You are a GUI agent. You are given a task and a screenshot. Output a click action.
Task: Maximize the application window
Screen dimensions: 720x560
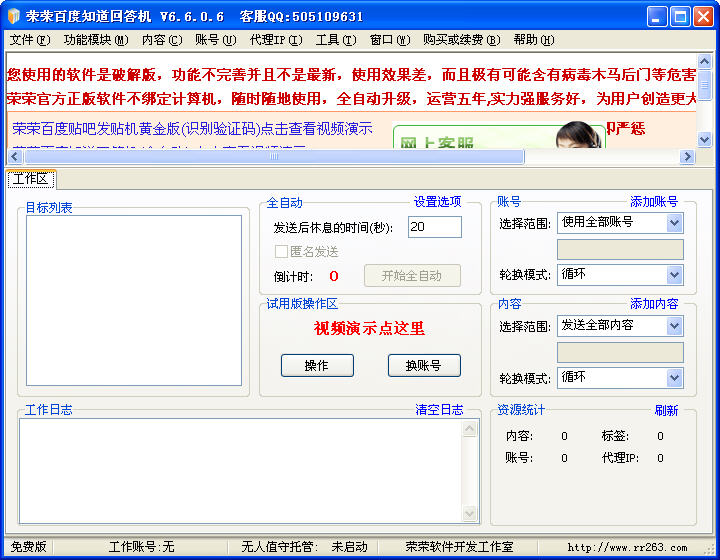[x=680, y=17]
